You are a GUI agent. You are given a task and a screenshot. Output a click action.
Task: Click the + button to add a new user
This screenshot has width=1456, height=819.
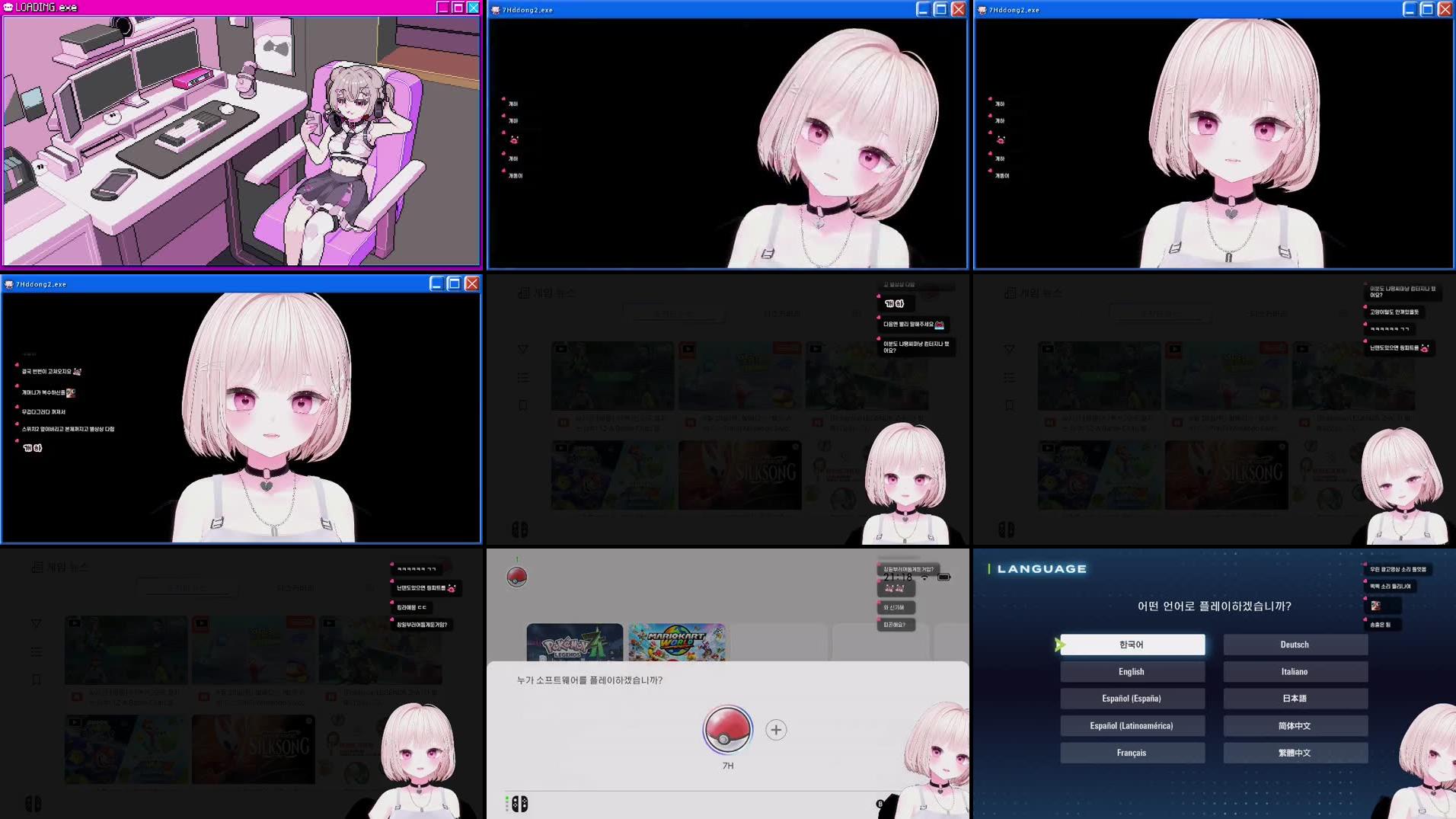776,729
